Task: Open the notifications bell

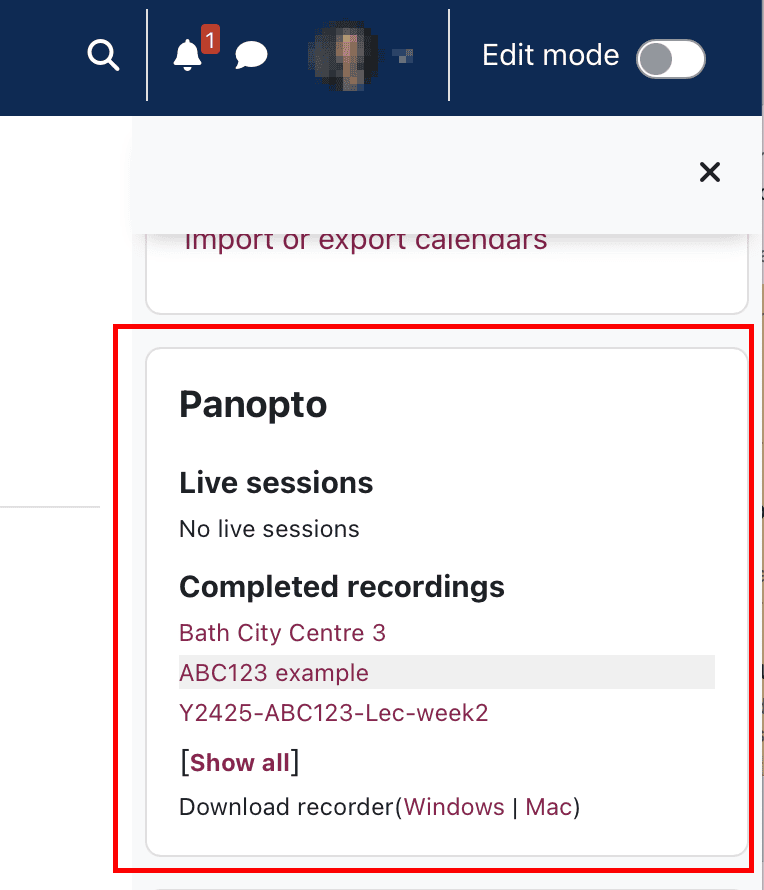Action: [187, 57]
